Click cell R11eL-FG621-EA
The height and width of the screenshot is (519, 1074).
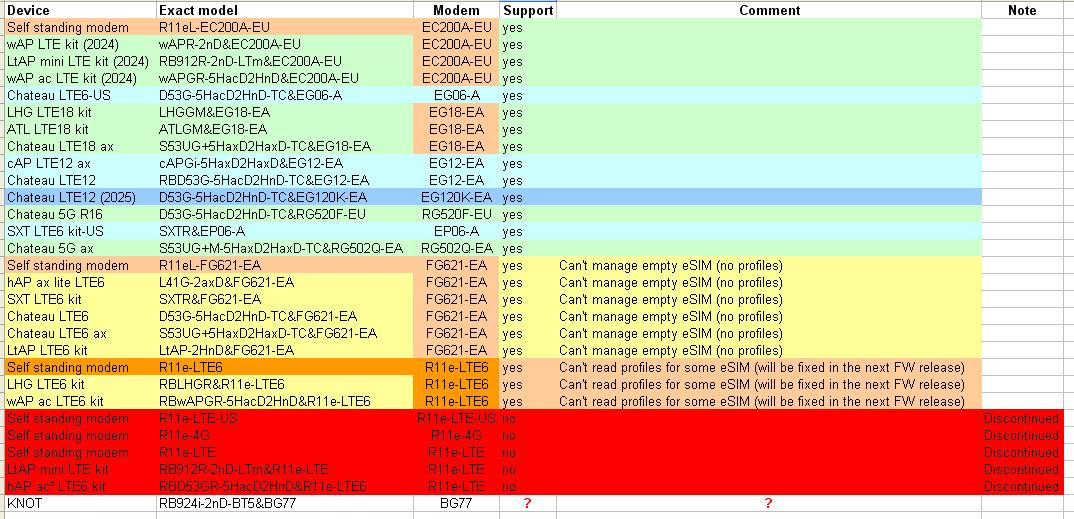click(x=284, y=265)
